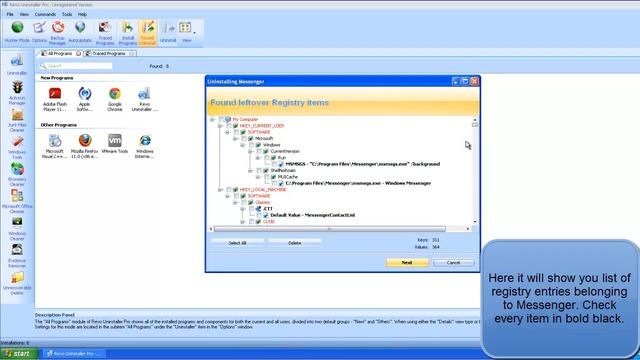Open Microsoft Office Cleaner in sidebar

17,201
